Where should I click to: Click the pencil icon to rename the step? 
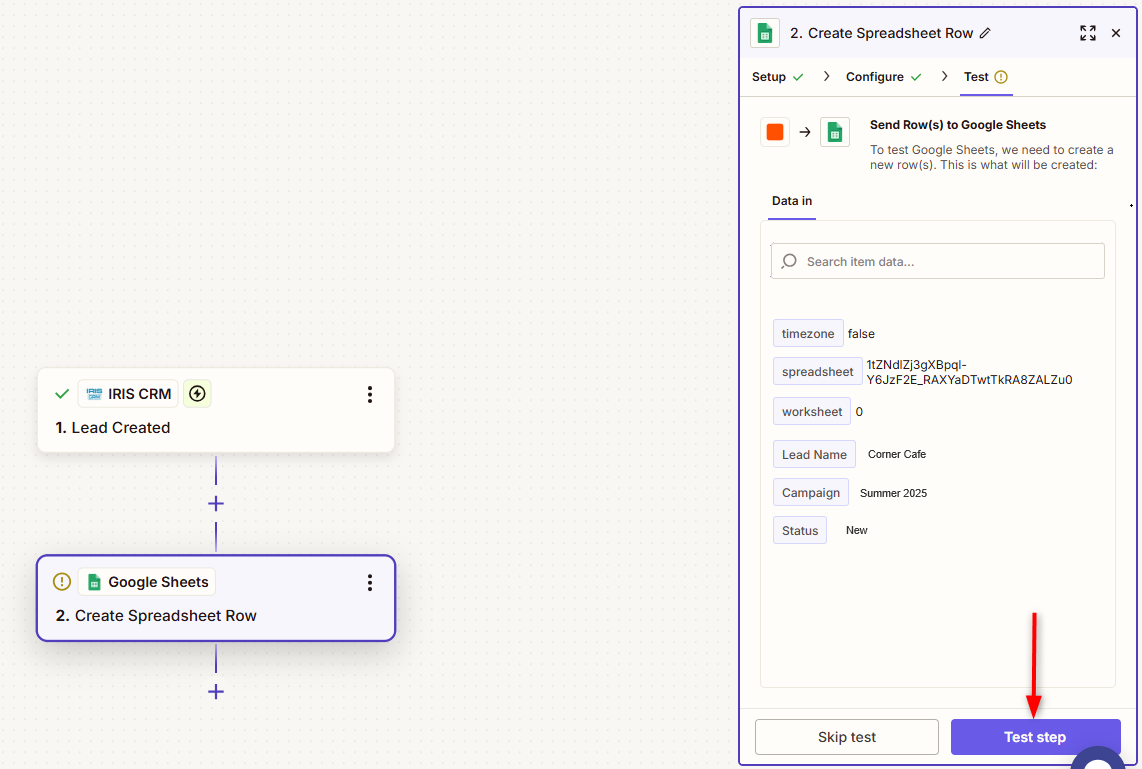(985, 33)
